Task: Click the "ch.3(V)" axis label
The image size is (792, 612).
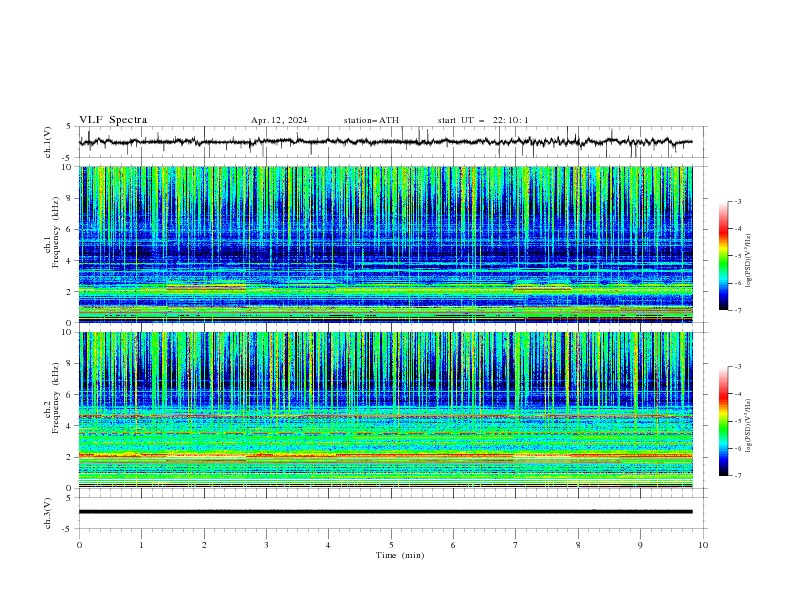Action: tap(48, 513)
